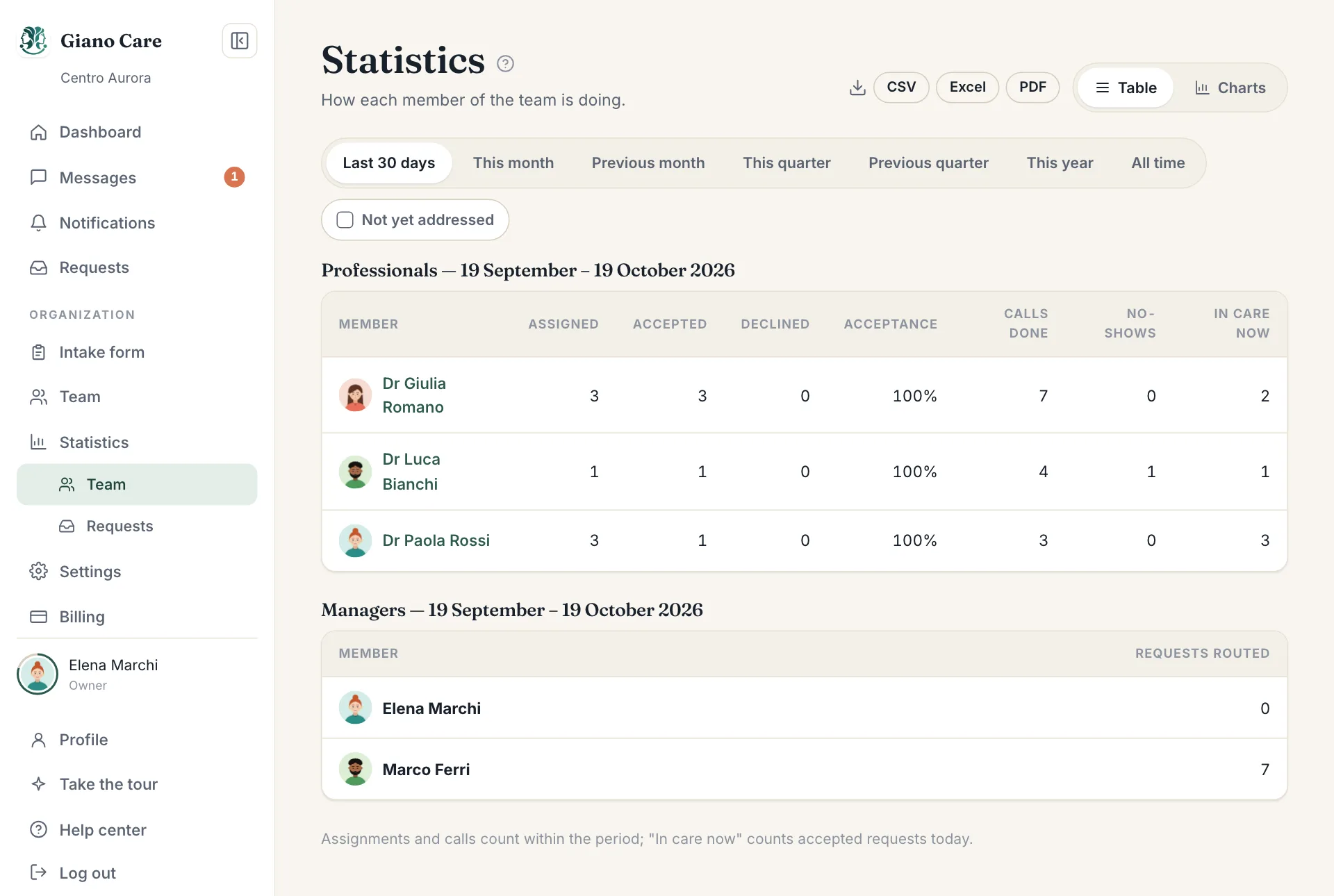Open Dr Luca Bianchi's profile link

click(x=411, y=472)
